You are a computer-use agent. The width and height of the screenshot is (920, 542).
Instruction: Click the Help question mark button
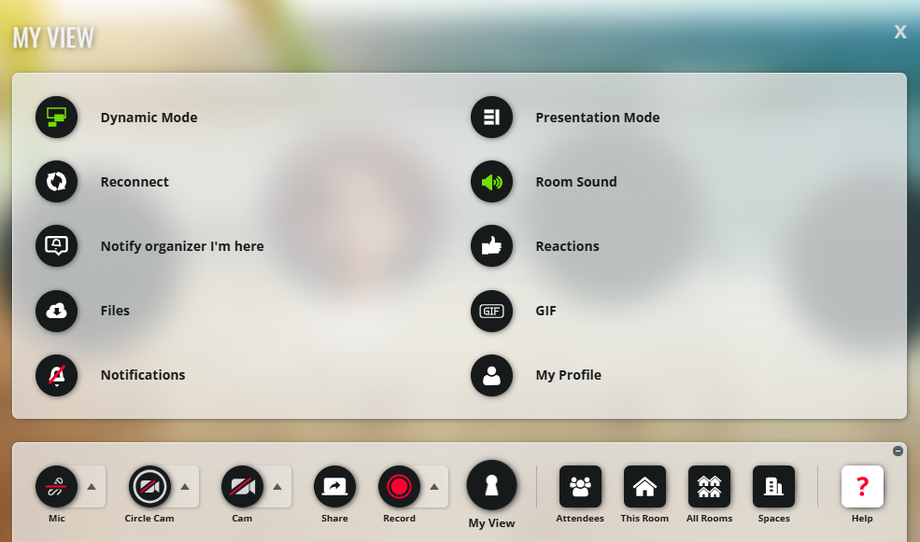click(x=862, y=486)
